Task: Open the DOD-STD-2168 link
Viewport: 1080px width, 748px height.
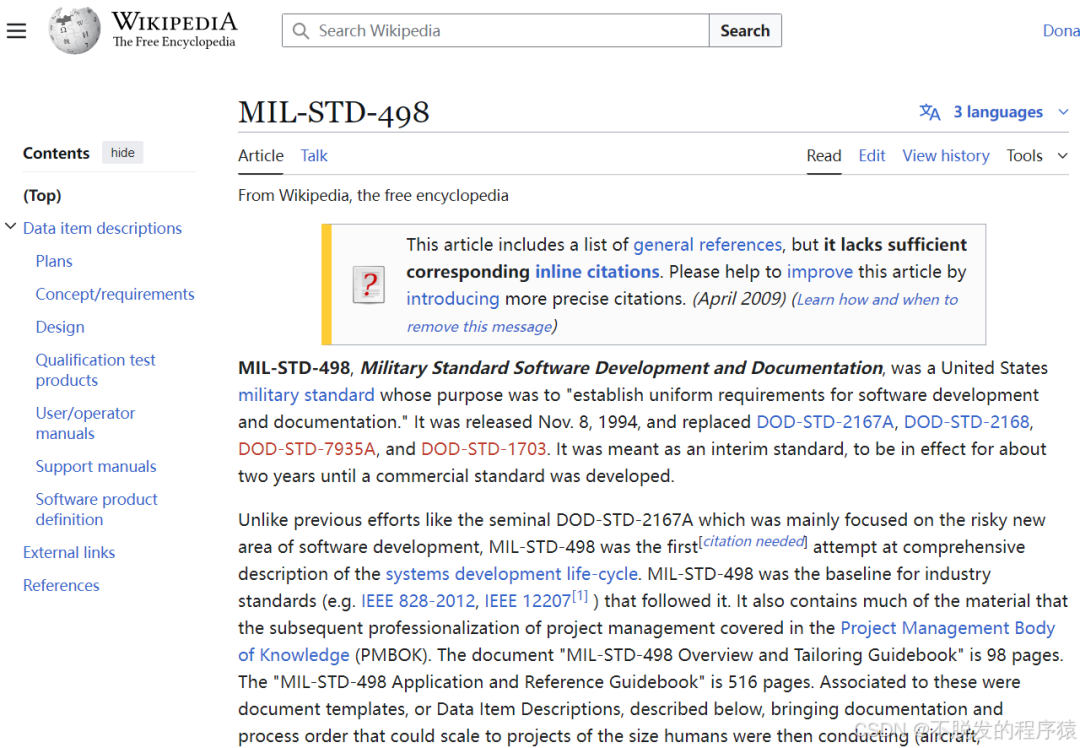Action: click(966, 422)
